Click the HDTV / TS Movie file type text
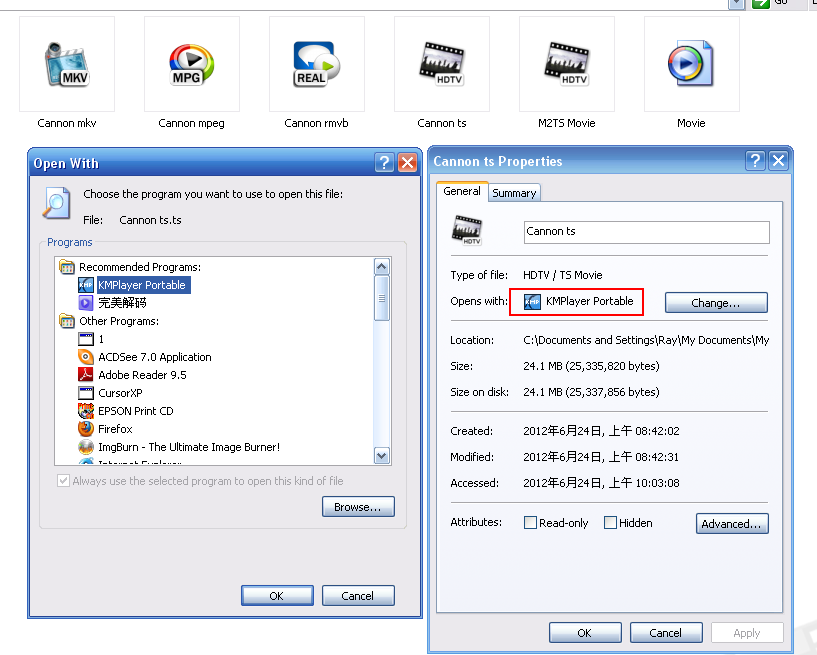Viewport: 817px width, 655px height. coord(563,275)
